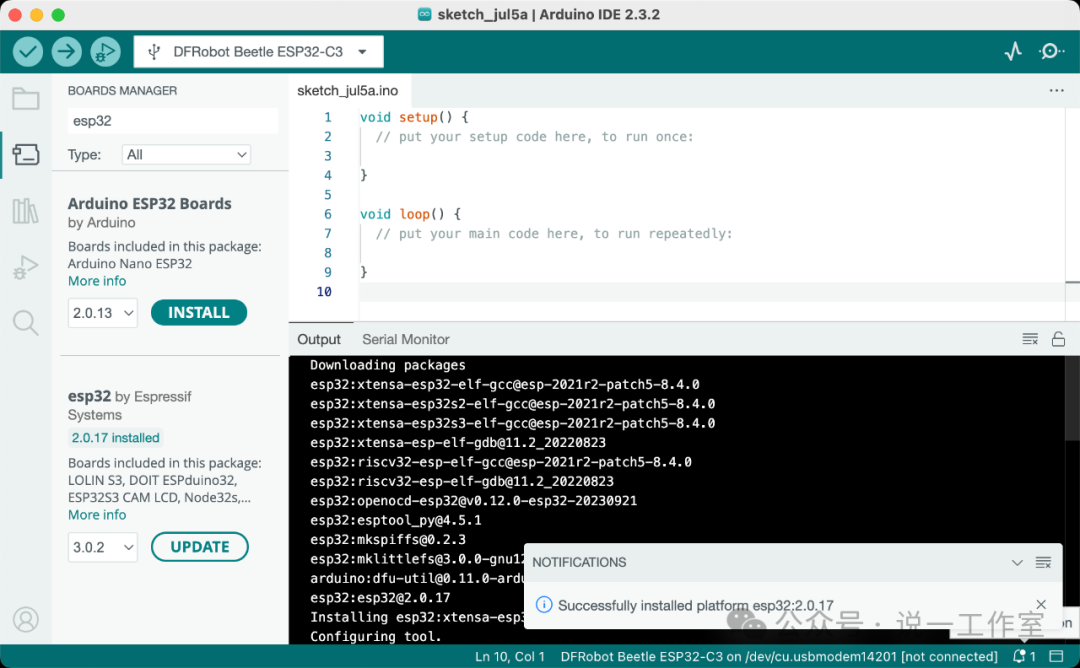The width and height of the screenshot is (1080, 668).
Task: Toggle the bottom panel icon in status bar
Action: pyautogui.click(x=1056, y=656)
